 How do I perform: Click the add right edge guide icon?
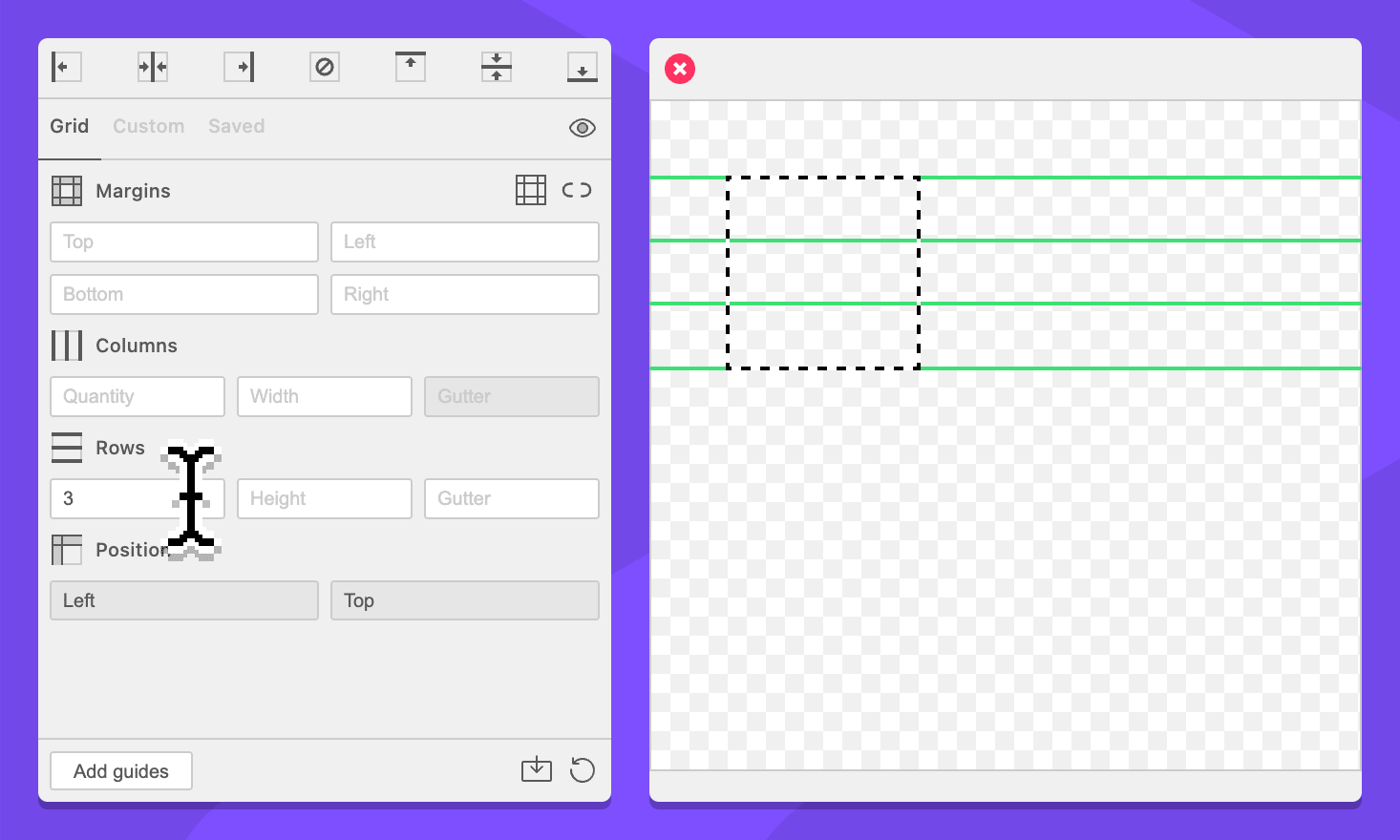click(239, 67)
